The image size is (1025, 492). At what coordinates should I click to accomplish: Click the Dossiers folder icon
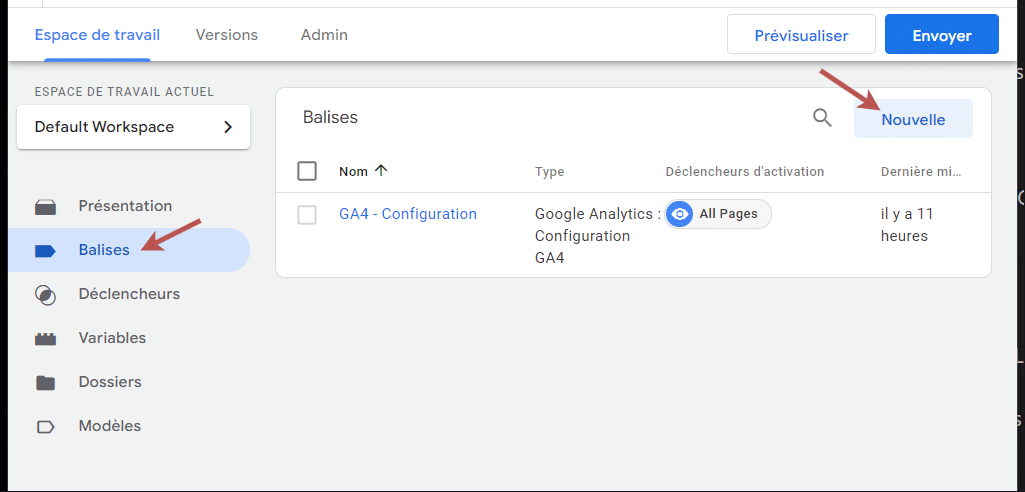tap(45, 383)
